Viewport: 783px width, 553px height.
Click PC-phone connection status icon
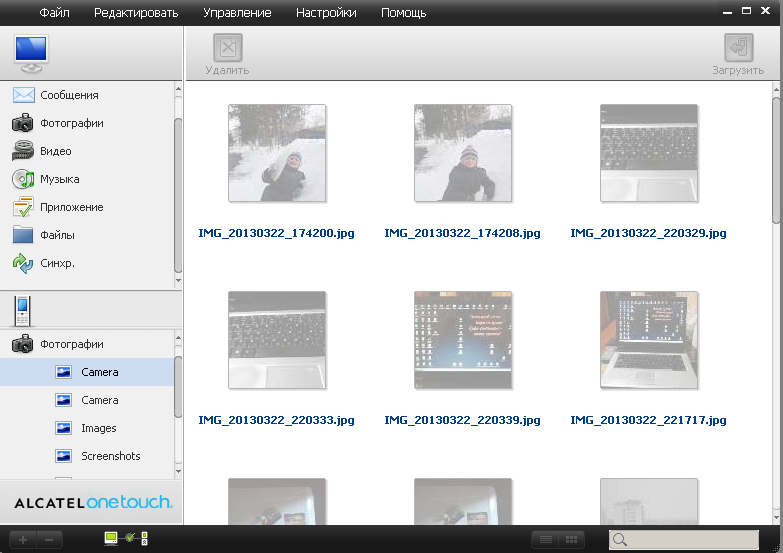coord(126,538)
